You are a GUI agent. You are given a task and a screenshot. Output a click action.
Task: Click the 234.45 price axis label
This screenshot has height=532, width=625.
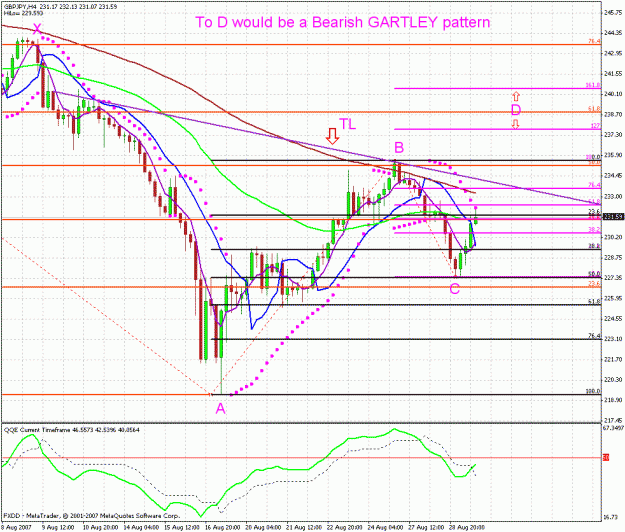click(613, 175)
